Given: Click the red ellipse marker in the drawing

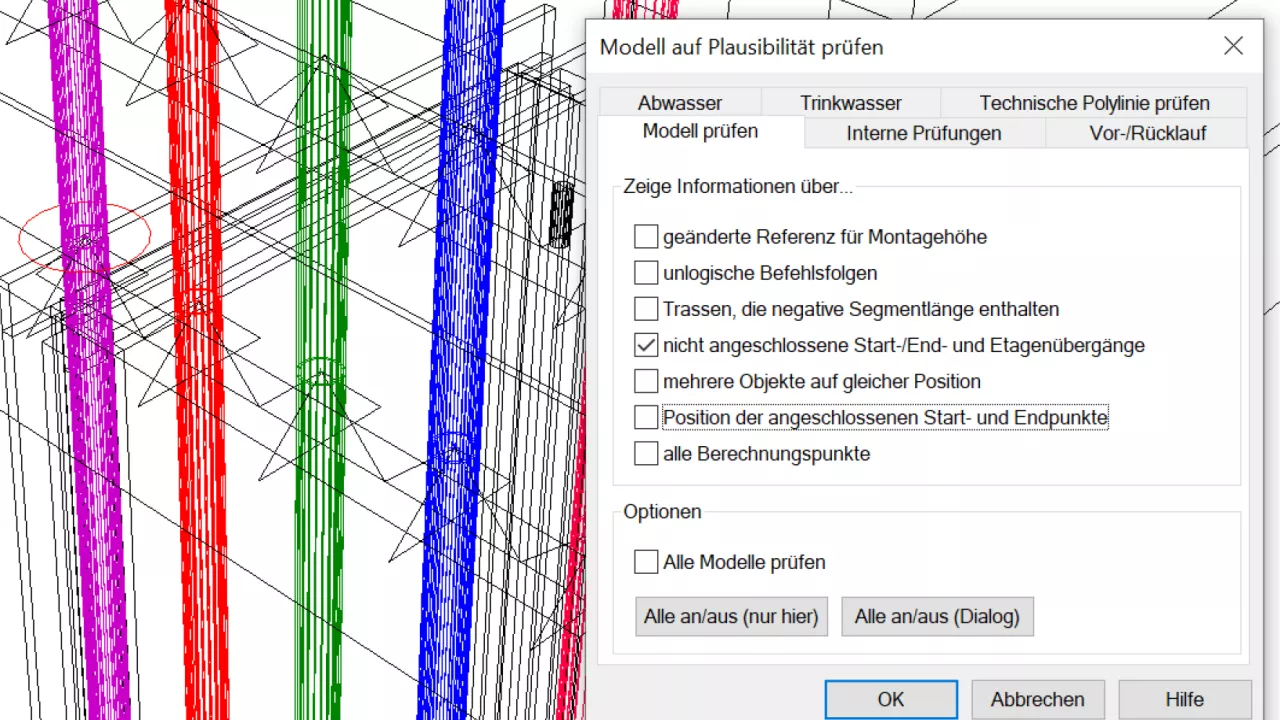Looking at the screenshot, I should point(85,237).
